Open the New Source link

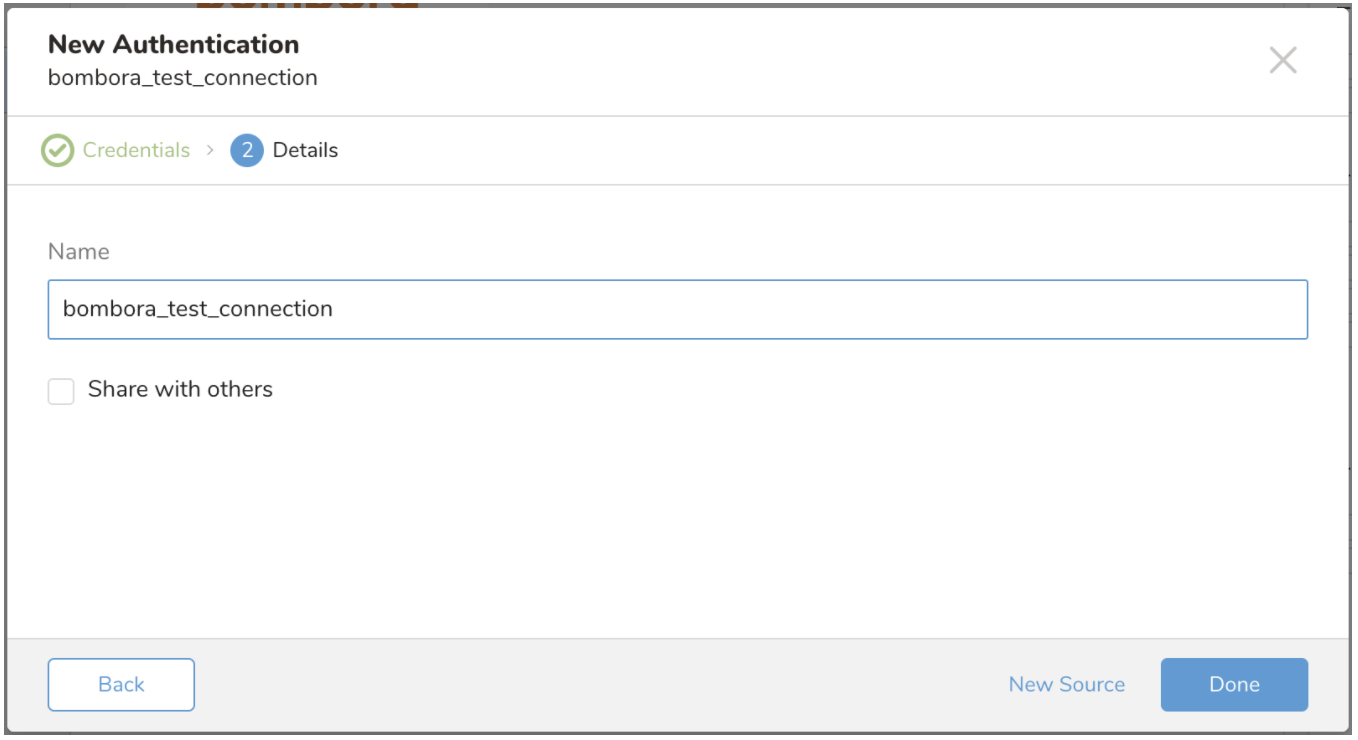pos(1066,685)
